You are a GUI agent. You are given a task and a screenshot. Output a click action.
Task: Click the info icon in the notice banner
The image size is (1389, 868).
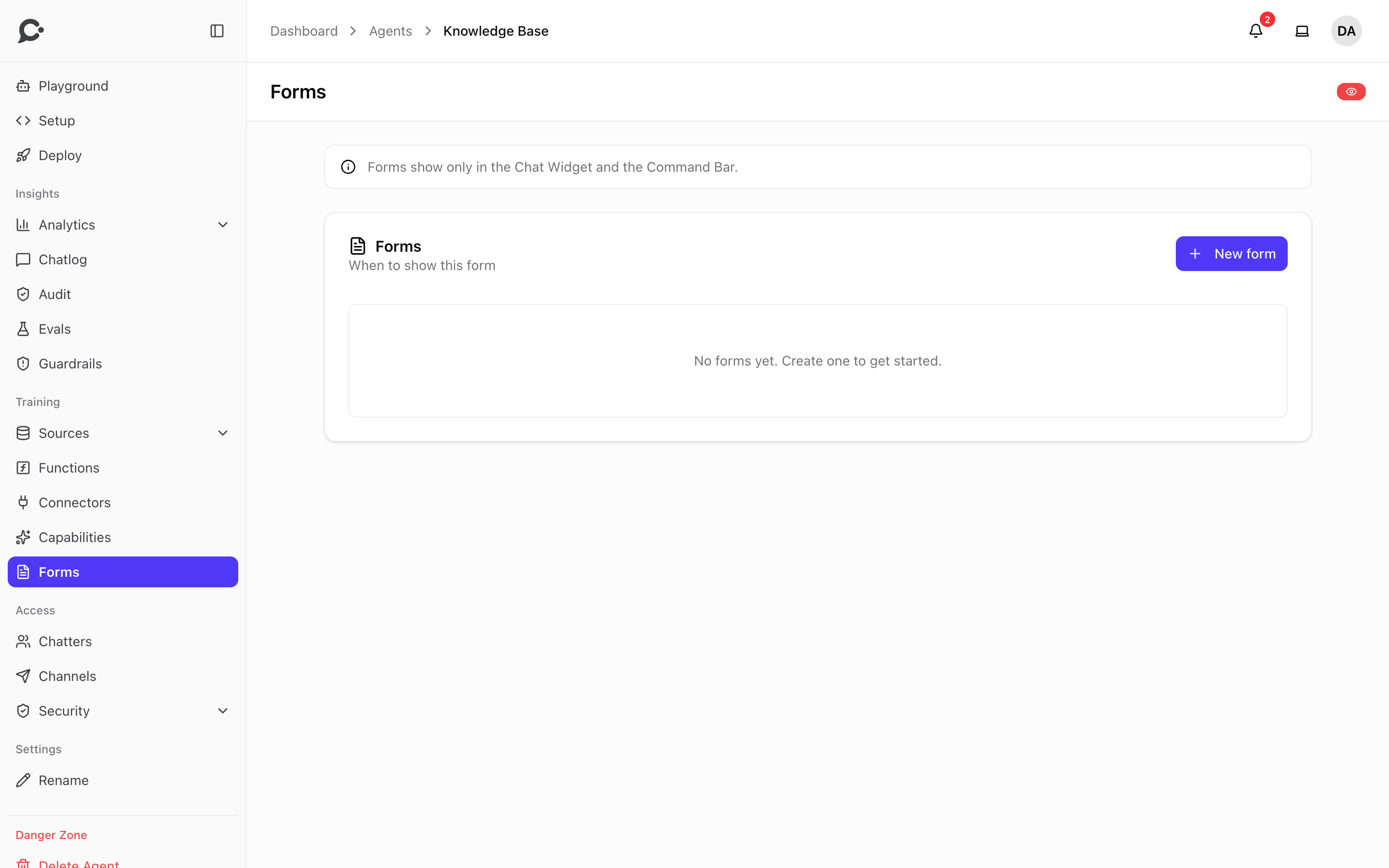pyautogui.click(x=348, y=167)
